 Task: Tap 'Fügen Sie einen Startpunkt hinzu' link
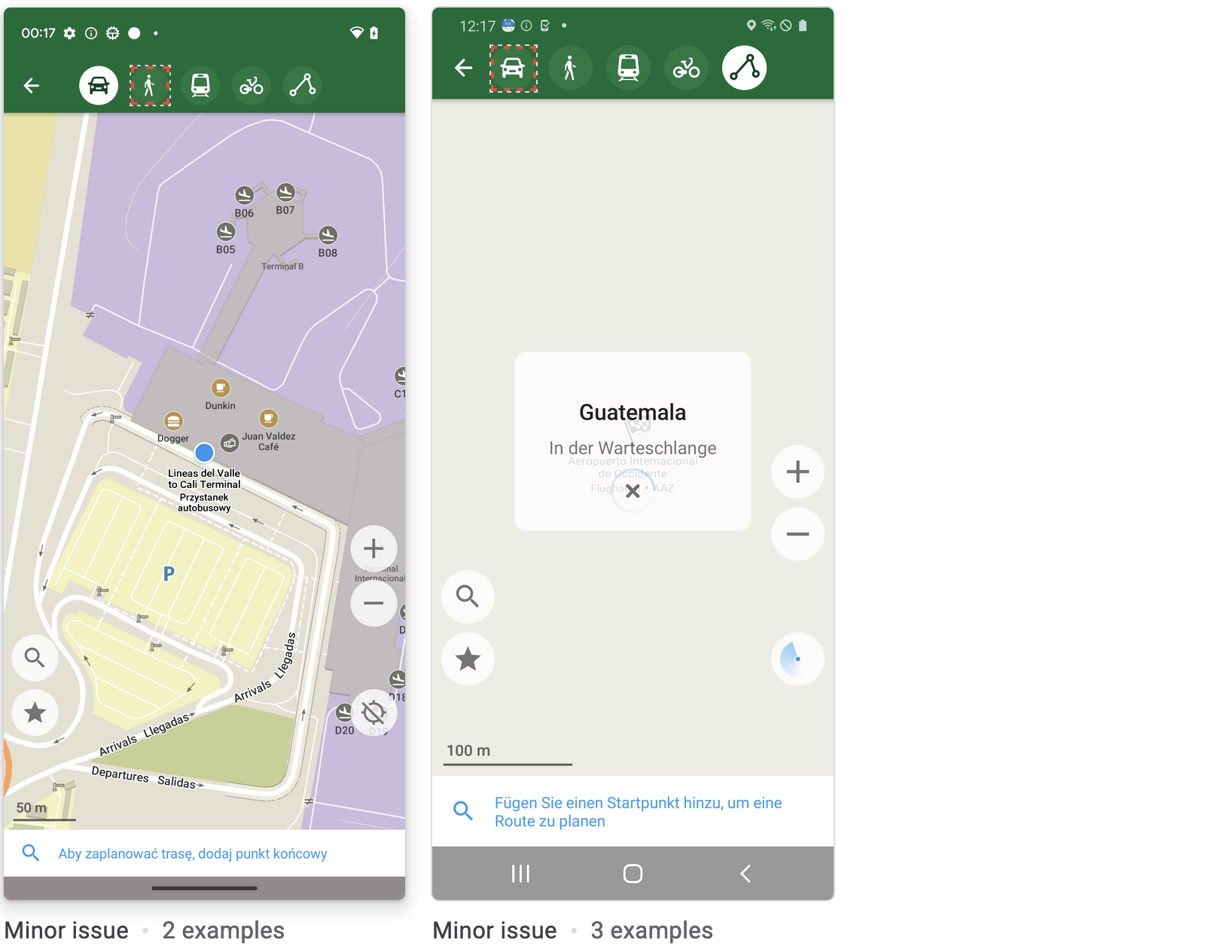click(638, 811)
